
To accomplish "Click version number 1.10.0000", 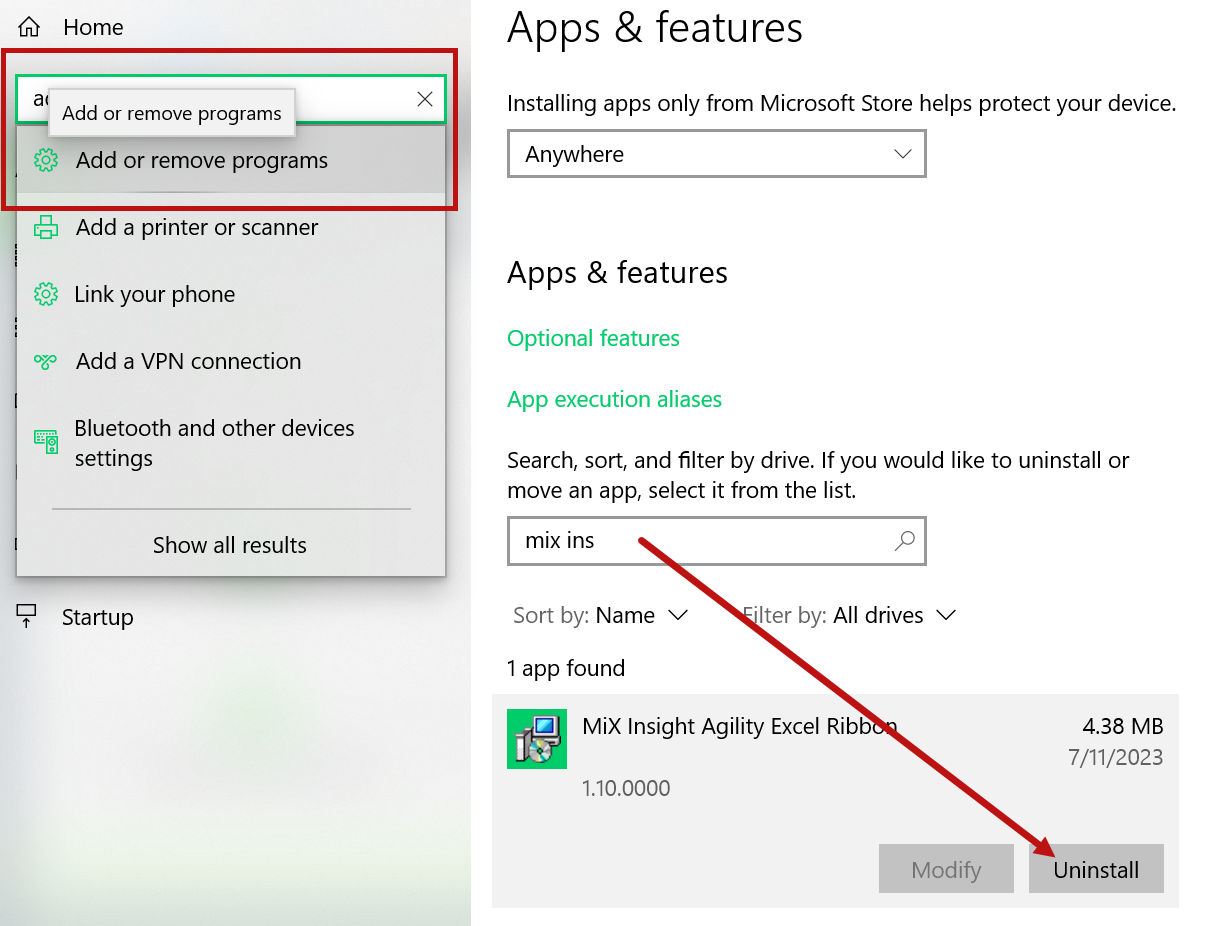I will click(x=626, y=788).
